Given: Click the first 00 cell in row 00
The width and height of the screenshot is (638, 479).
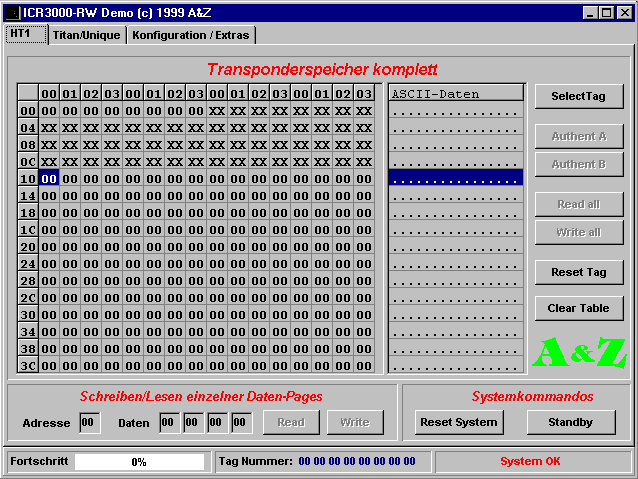Looking at the screenshot, I should click(x=49, y=111).
